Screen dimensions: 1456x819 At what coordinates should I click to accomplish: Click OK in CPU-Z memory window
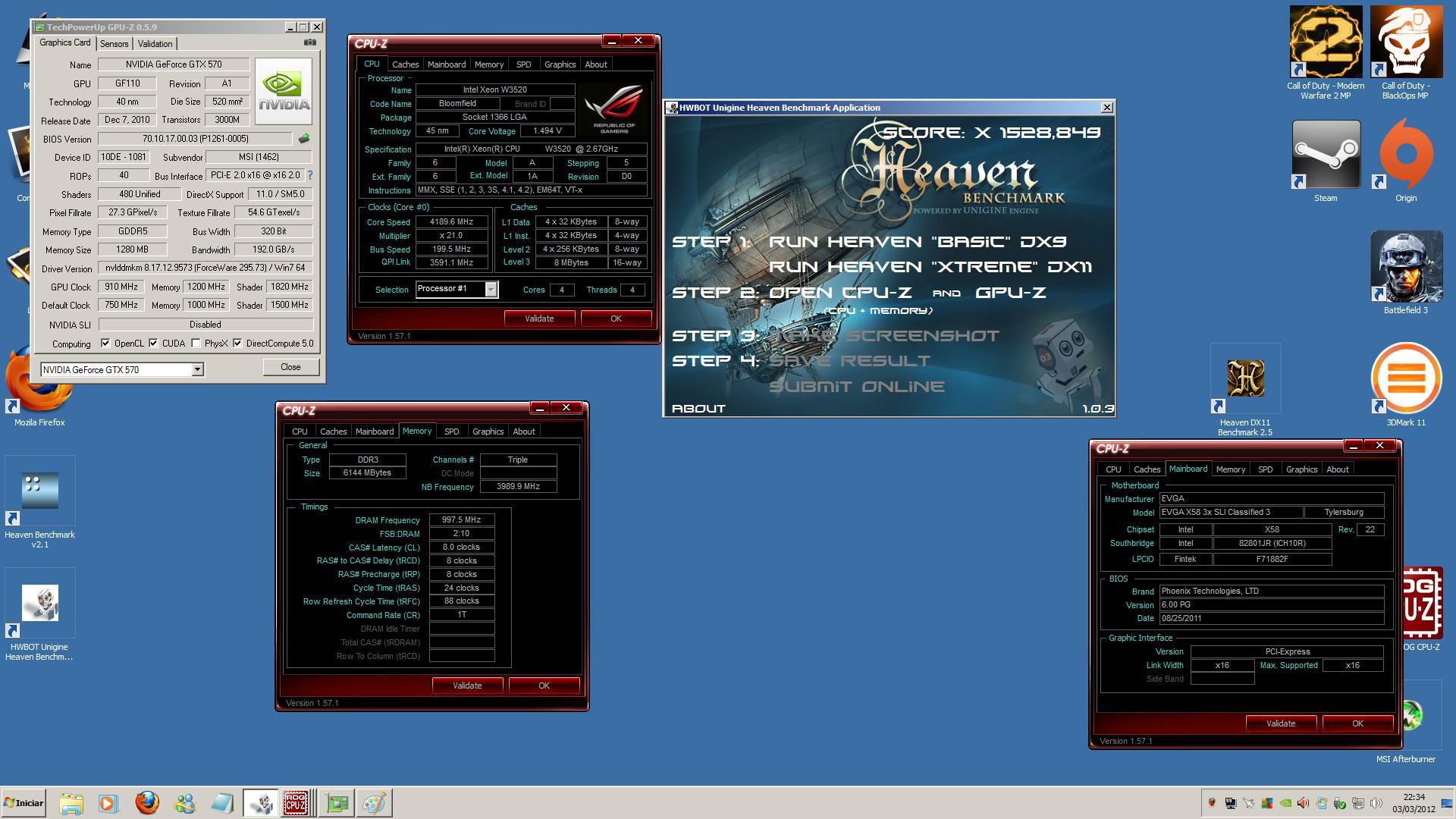tap(544, 686)
